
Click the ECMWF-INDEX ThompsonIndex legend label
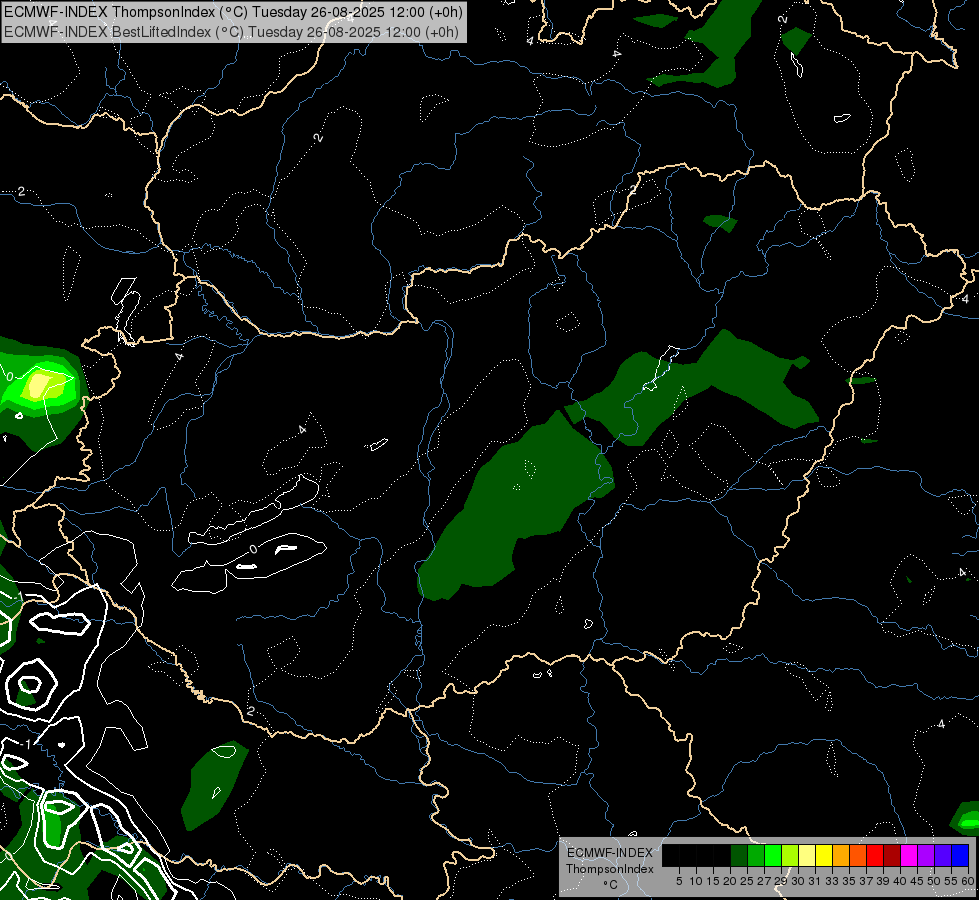[610, 861]
